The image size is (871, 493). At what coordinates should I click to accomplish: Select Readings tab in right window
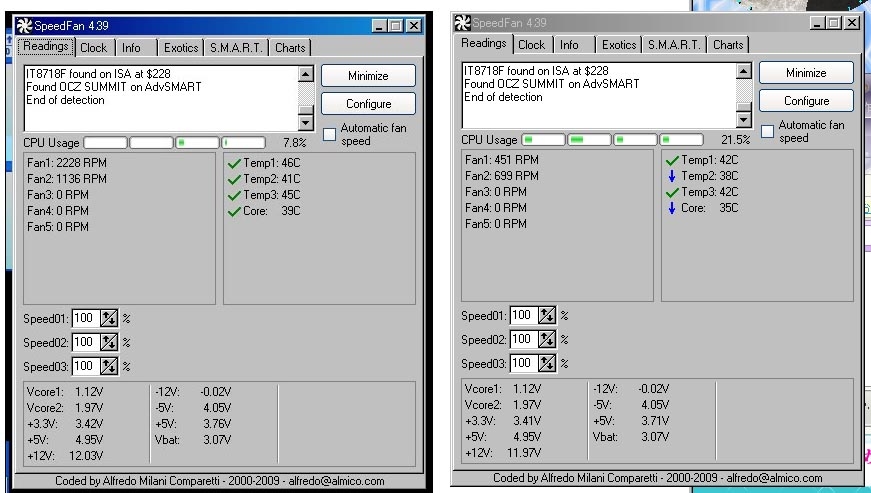point(484,43)
